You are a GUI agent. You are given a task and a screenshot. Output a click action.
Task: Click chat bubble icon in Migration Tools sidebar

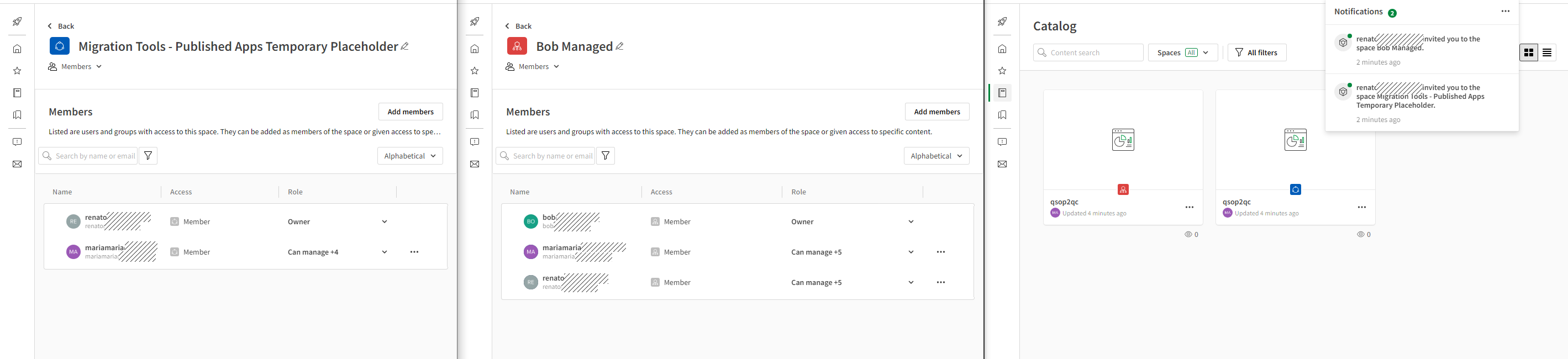(x=17, y=142)
